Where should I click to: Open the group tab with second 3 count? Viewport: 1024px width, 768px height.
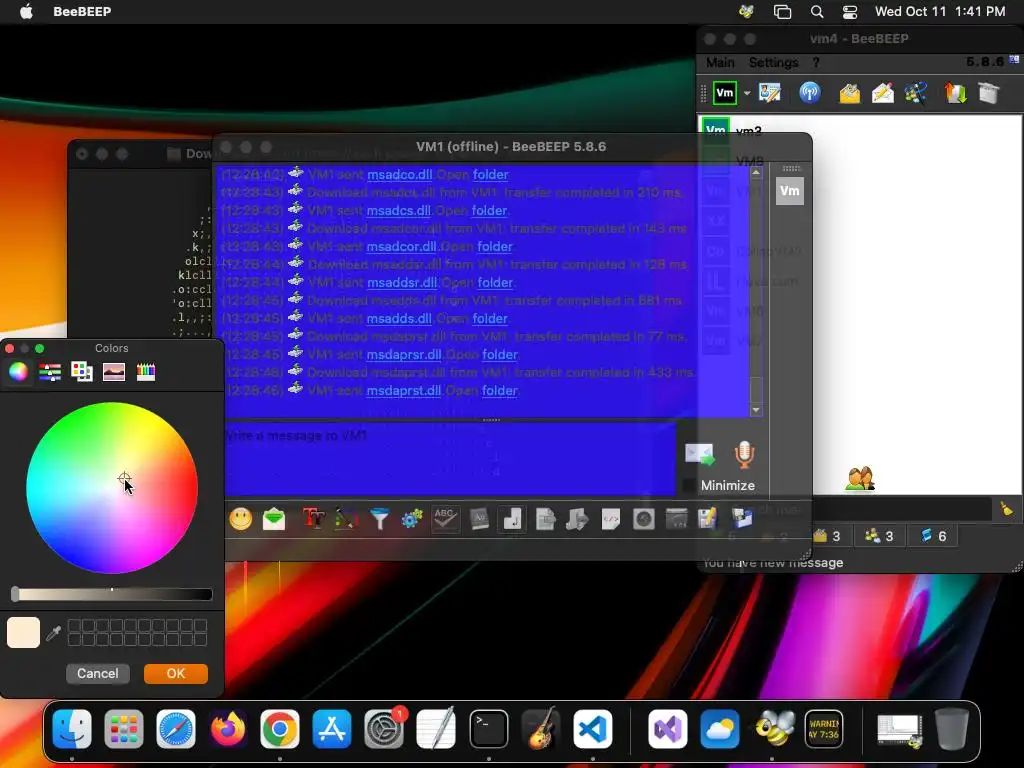[880, 536]
